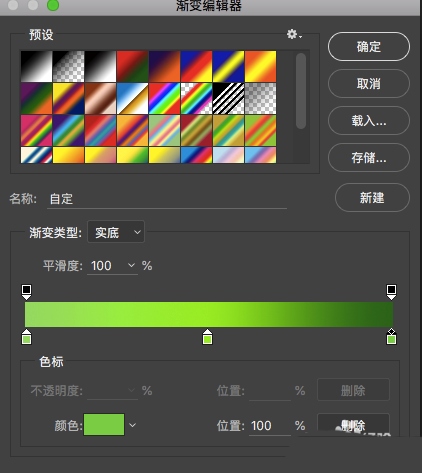Open the green 颜色 color swatch

point(104,425)
